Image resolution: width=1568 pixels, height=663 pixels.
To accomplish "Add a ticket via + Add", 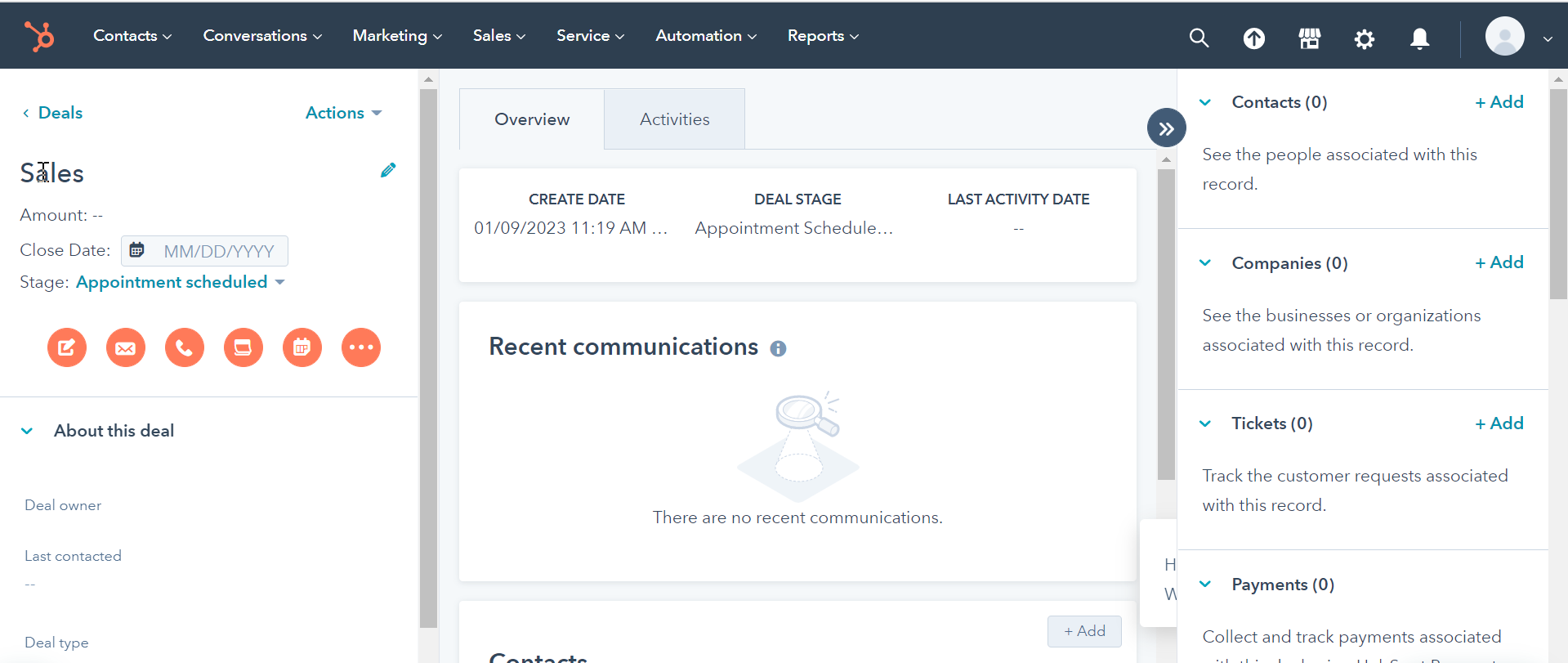I will (1499, 423).
